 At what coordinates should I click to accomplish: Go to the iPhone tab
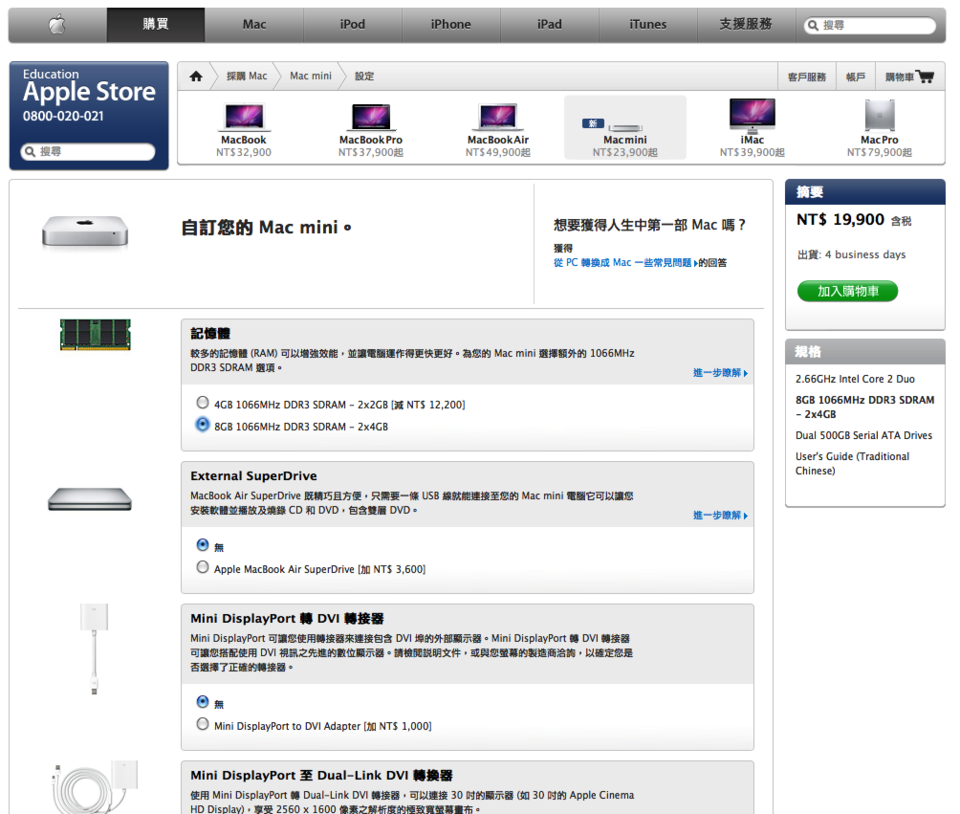click(451, 25)
